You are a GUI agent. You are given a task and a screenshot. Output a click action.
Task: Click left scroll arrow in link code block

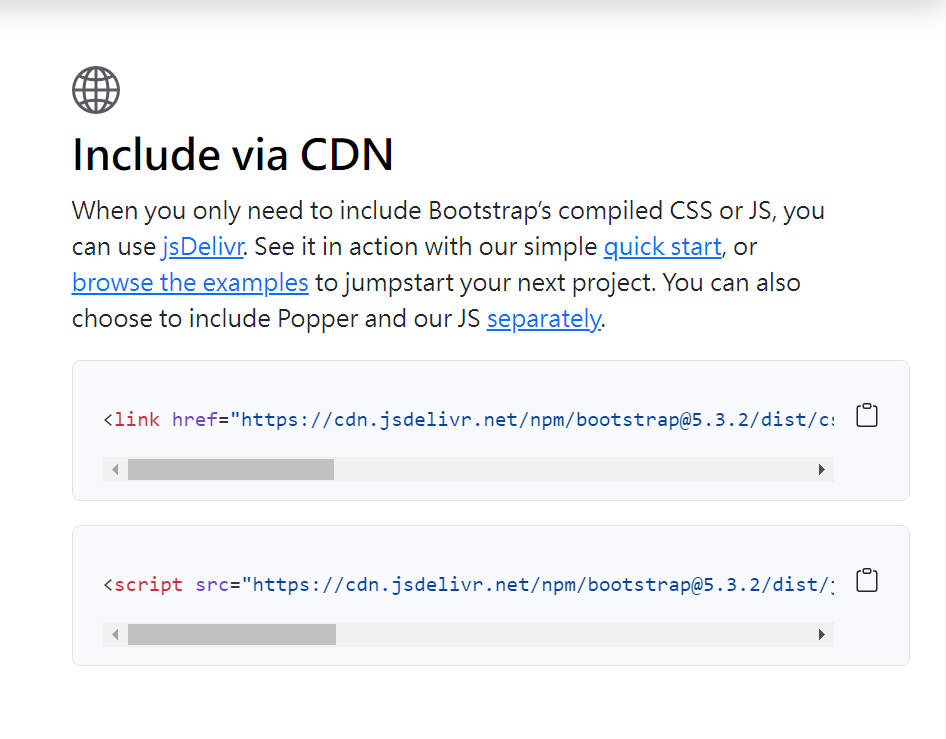click(115, 469)
